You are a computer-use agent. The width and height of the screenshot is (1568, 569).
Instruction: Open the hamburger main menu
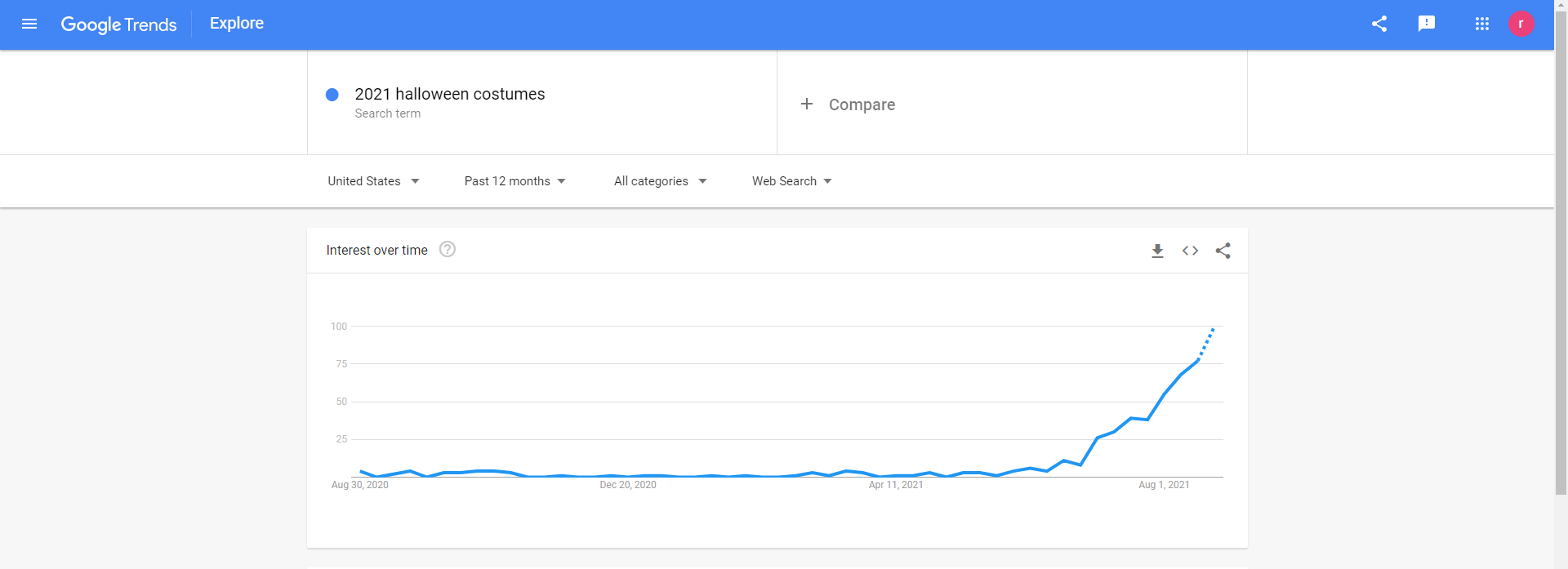pos(29,24)
